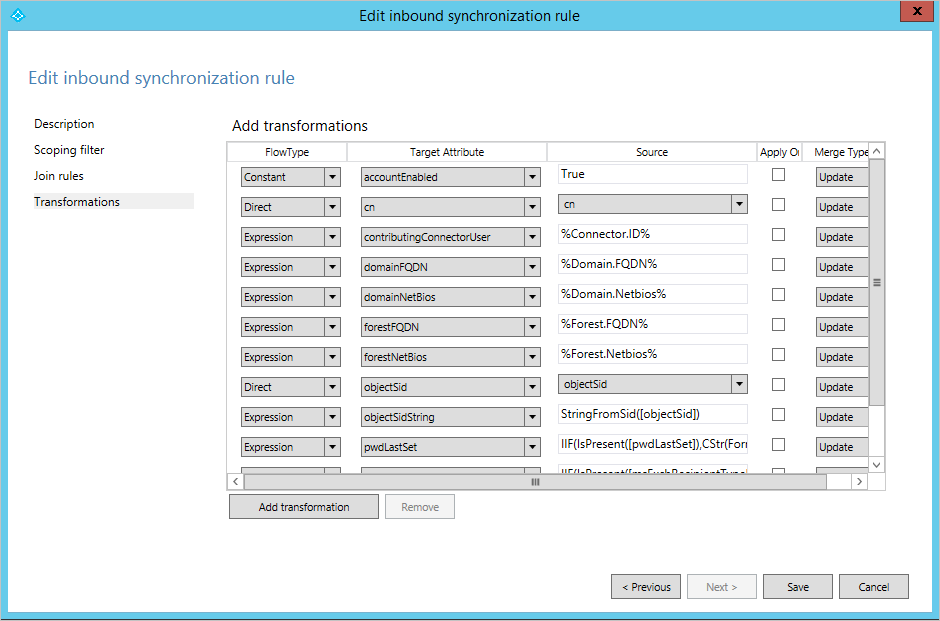940x621 pixels.
Task: Expand the contributingConnectorUser target attribute dropdown
Action: click(532, 237)
